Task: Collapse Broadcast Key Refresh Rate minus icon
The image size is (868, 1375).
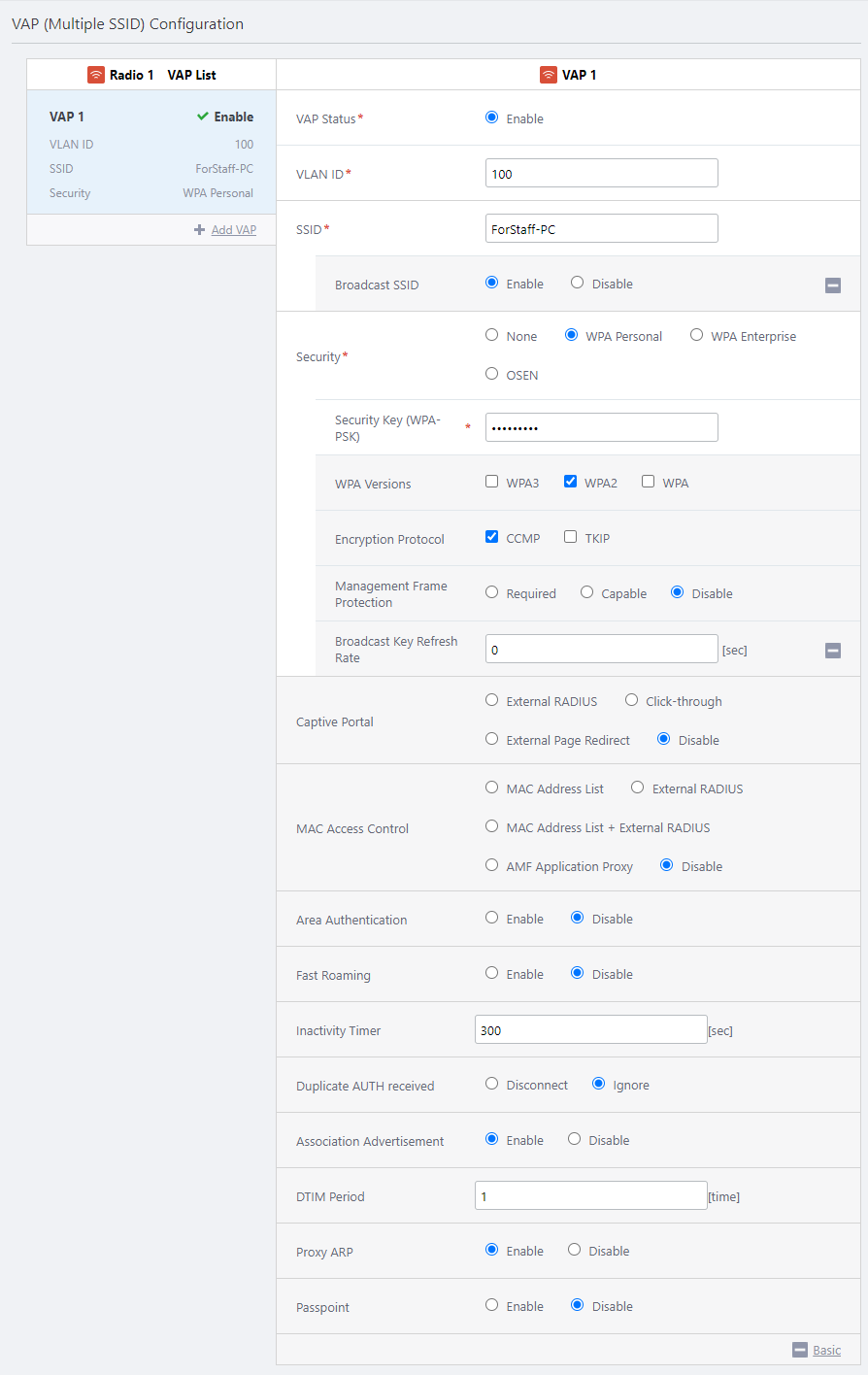Action: click(x=833, y=651)
